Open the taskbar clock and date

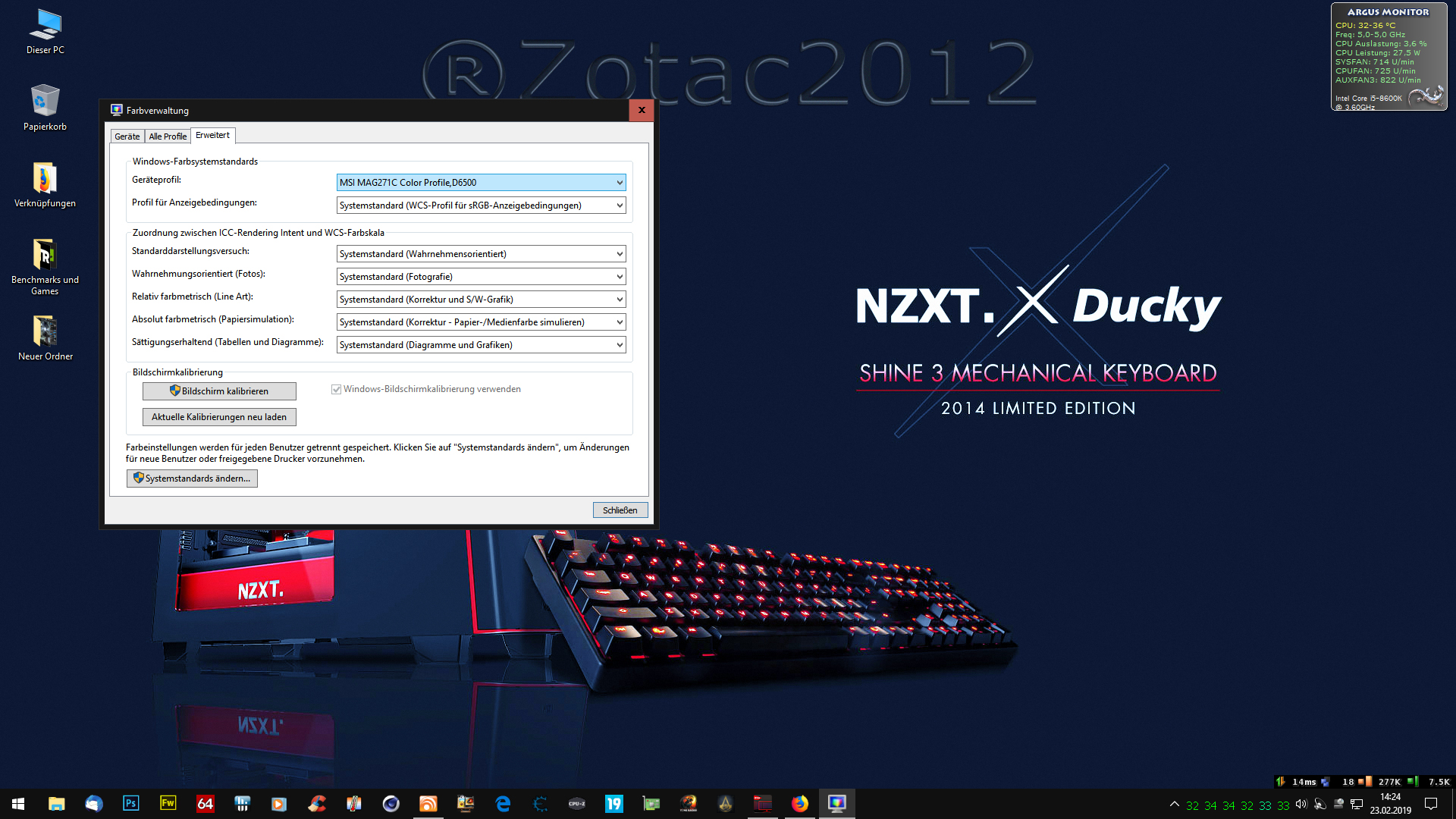1390,803
